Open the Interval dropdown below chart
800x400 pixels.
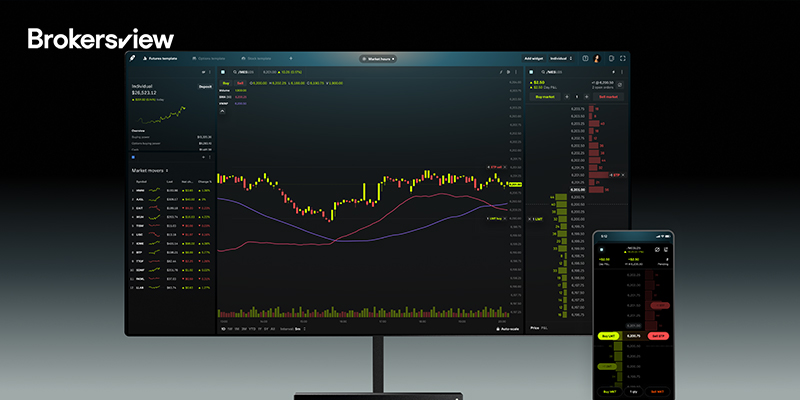click(293, 329)
